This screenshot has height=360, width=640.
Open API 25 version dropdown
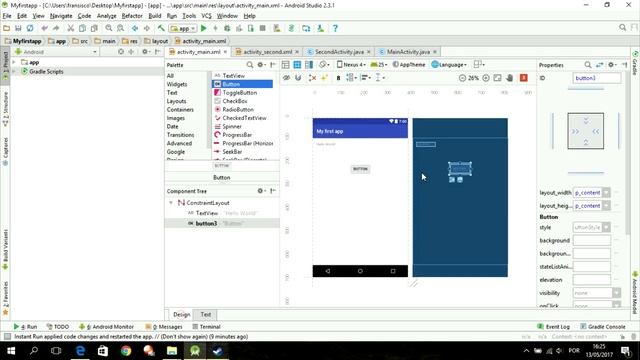[379, 64]
